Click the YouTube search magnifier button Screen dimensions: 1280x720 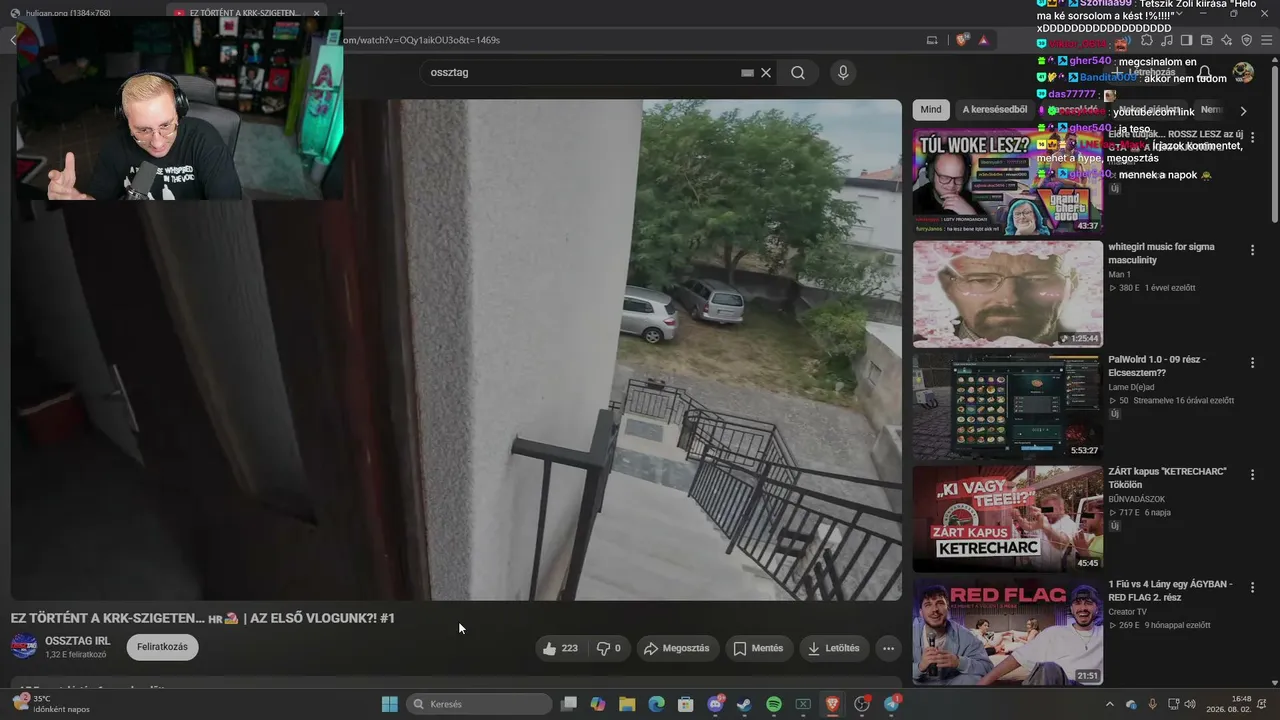(798, 72)
